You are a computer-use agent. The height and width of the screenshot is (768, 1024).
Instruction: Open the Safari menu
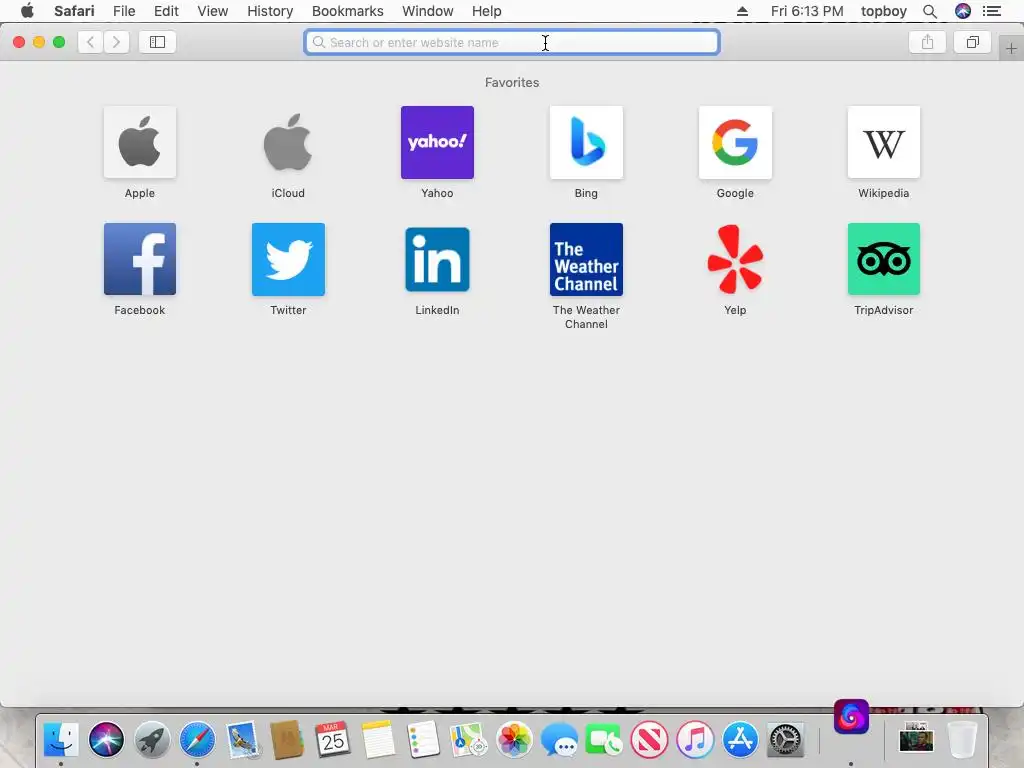tap(74, 11)
